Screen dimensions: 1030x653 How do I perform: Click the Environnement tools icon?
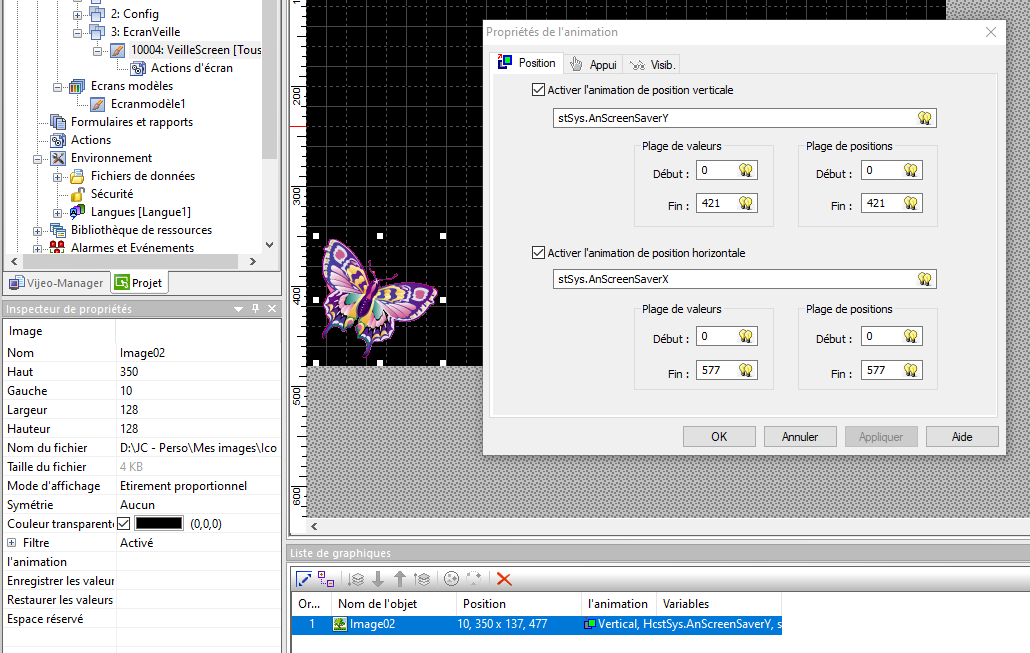(x=57, y=158)
